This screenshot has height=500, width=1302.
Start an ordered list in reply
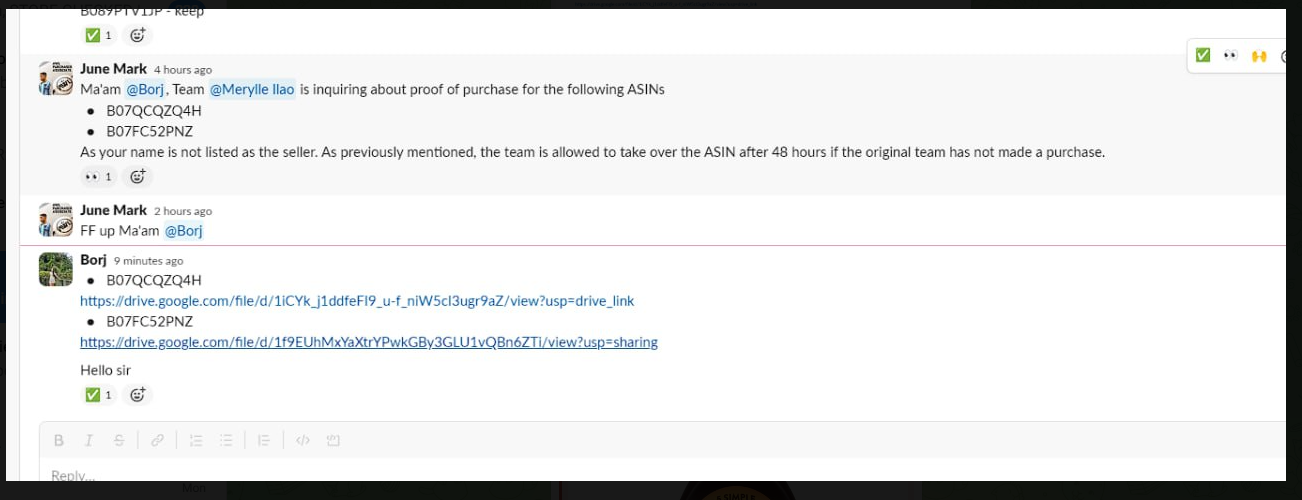tap(196, 440)
